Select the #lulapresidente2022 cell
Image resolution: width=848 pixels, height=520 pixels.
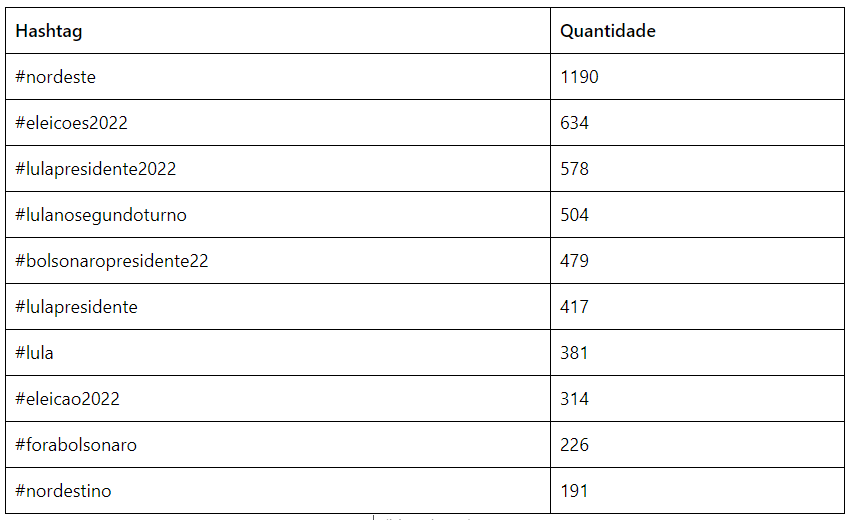pos(96,169)
